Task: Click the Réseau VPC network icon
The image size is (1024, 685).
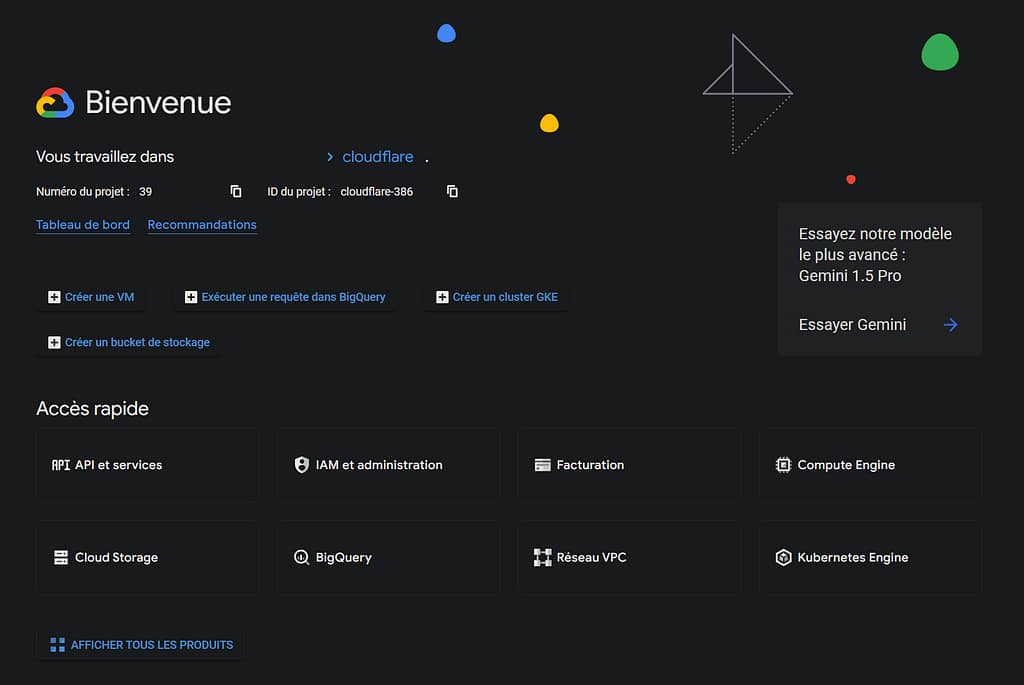Action: point(543,558)
